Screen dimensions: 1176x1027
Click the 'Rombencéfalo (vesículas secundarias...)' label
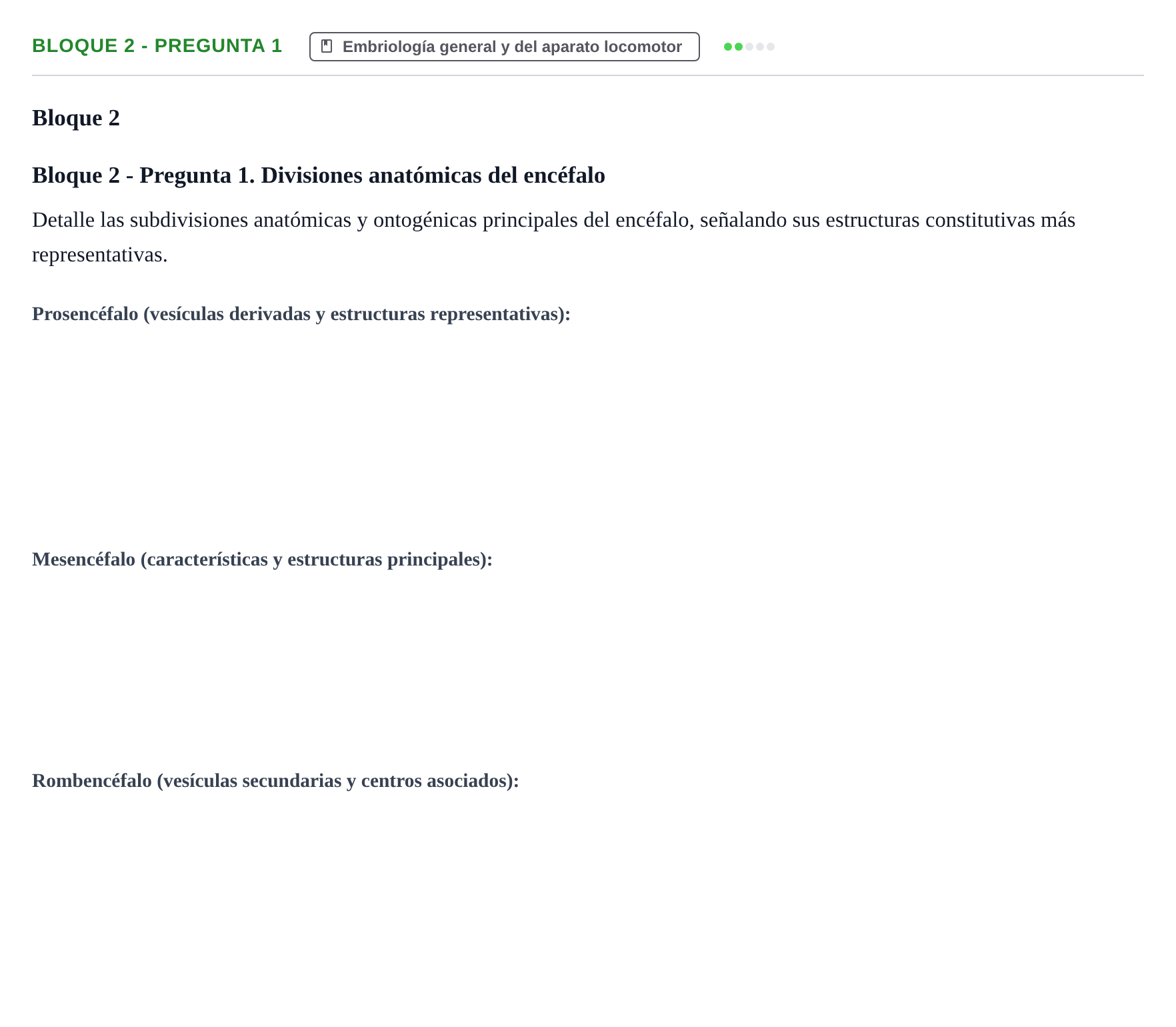275,781
